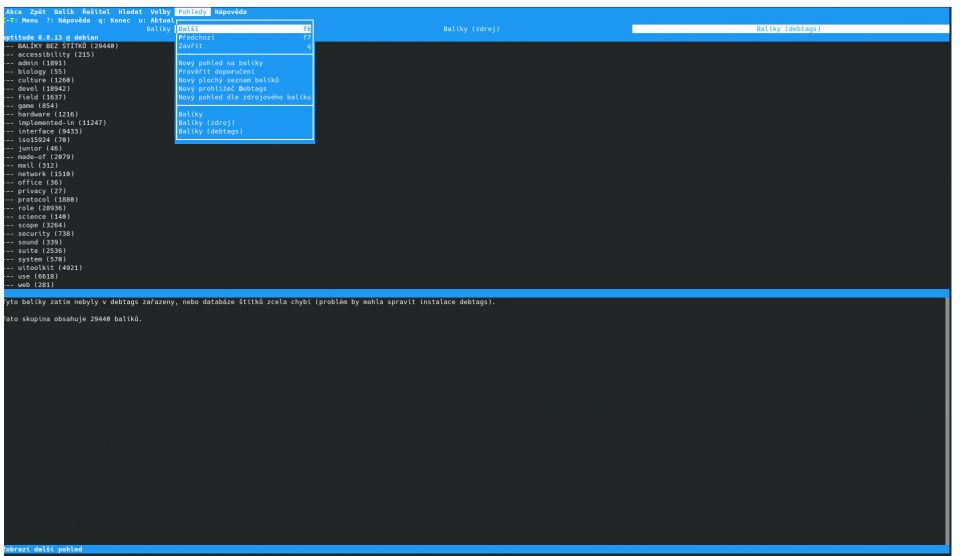Open the Volby menu

click(160, 12)
